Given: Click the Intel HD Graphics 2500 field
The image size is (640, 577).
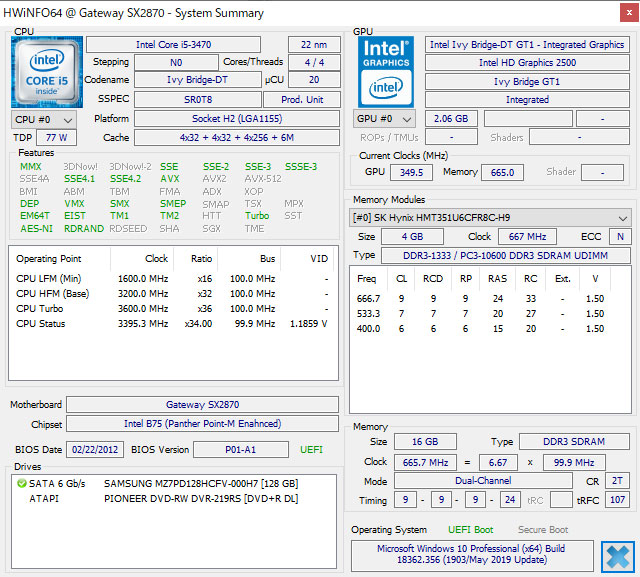Looking at the screenshot, I should (527, 62).
